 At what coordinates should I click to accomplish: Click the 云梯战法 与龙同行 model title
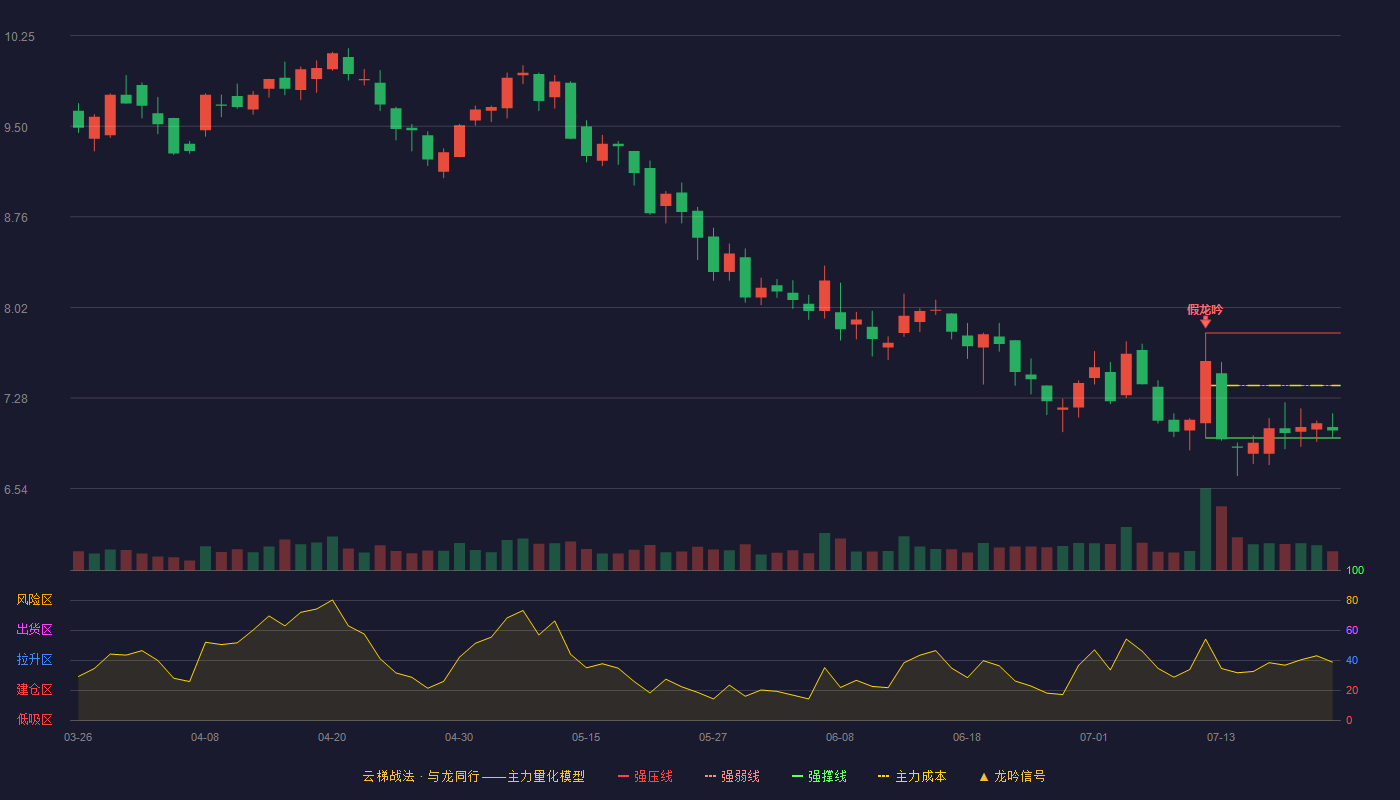pyautogui.click(x=473, y=777)
